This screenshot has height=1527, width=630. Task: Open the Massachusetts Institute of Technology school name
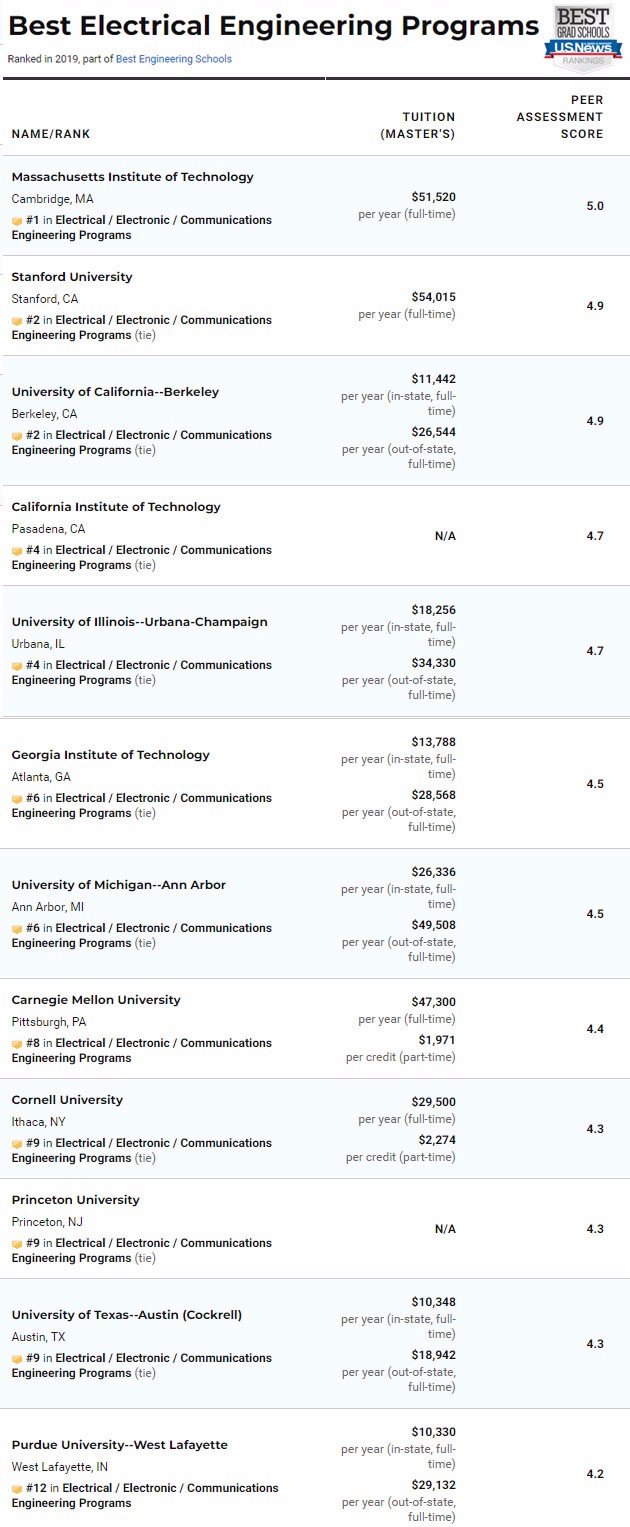[x=132, y=177]
